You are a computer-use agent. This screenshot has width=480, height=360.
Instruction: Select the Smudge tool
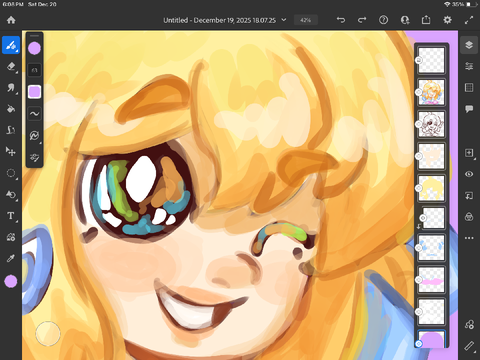click(11, 88)
